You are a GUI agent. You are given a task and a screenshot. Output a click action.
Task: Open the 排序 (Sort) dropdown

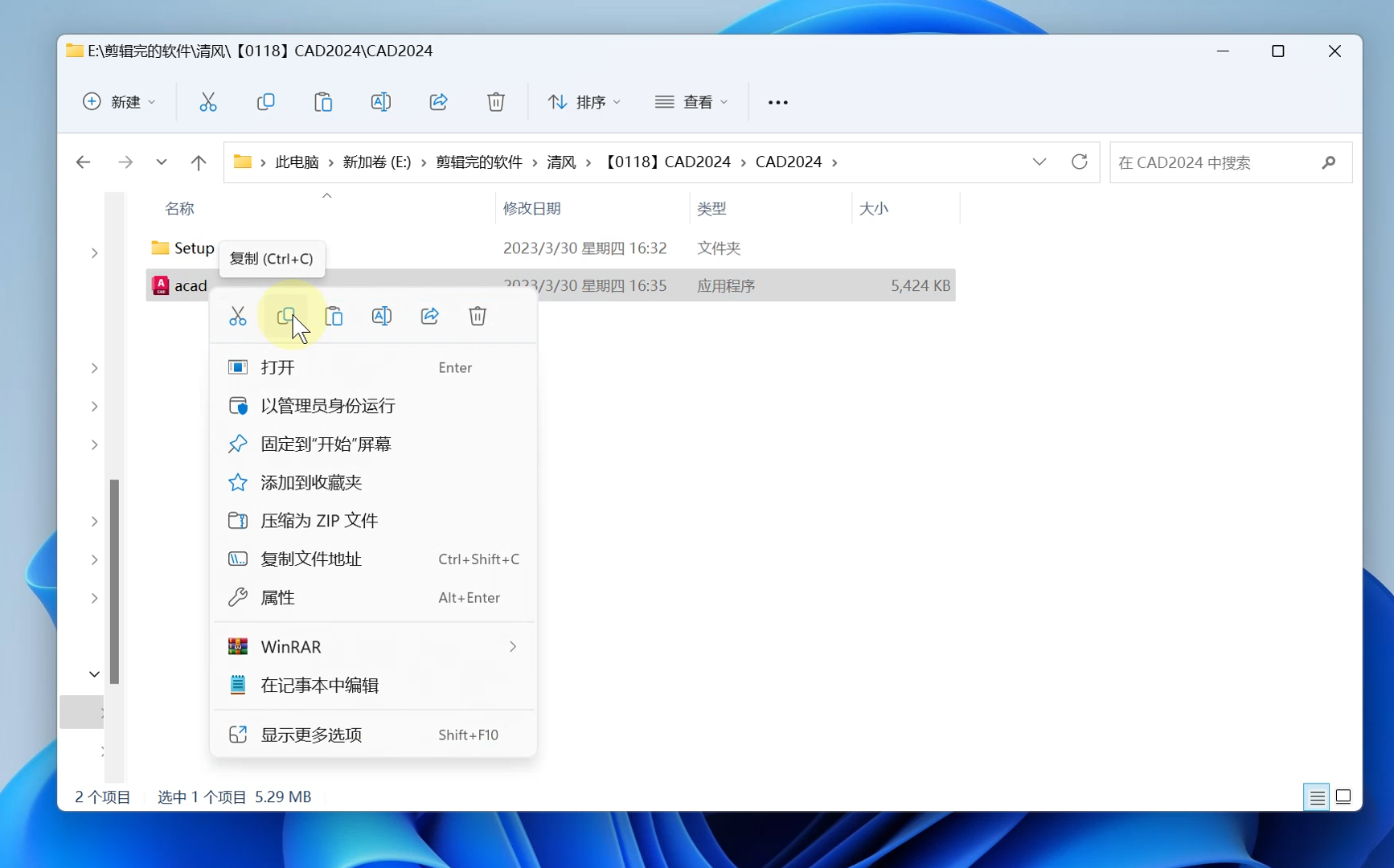tap(584, 102)
